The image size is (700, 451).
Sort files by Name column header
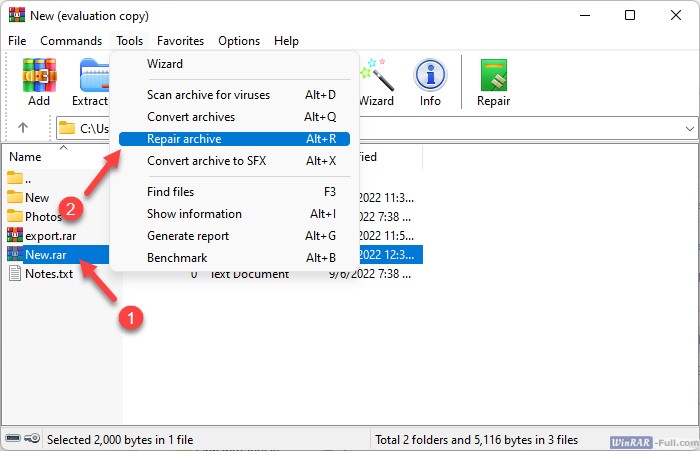26,157
